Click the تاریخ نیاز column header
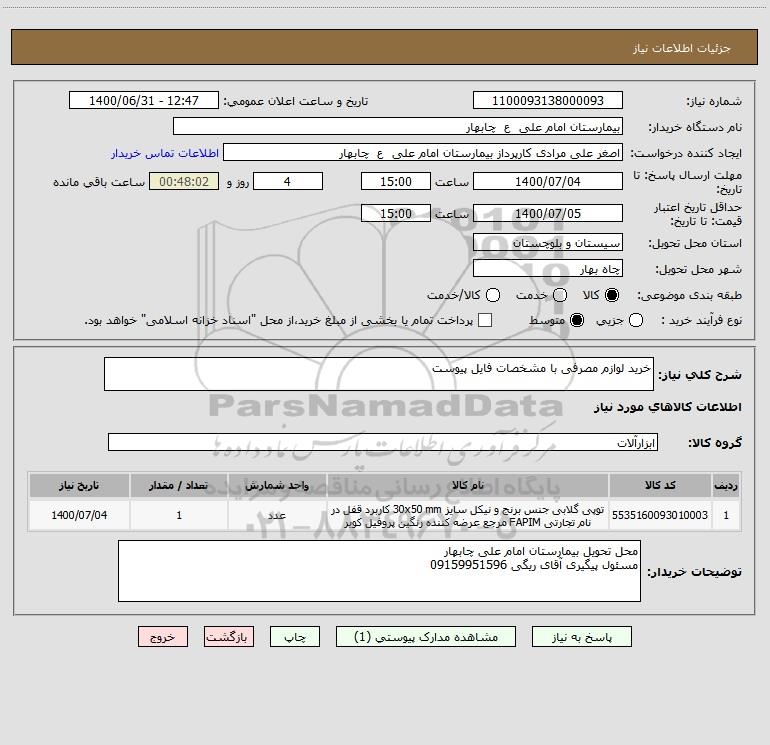The image size is (770, 745). tap(79, 485)
